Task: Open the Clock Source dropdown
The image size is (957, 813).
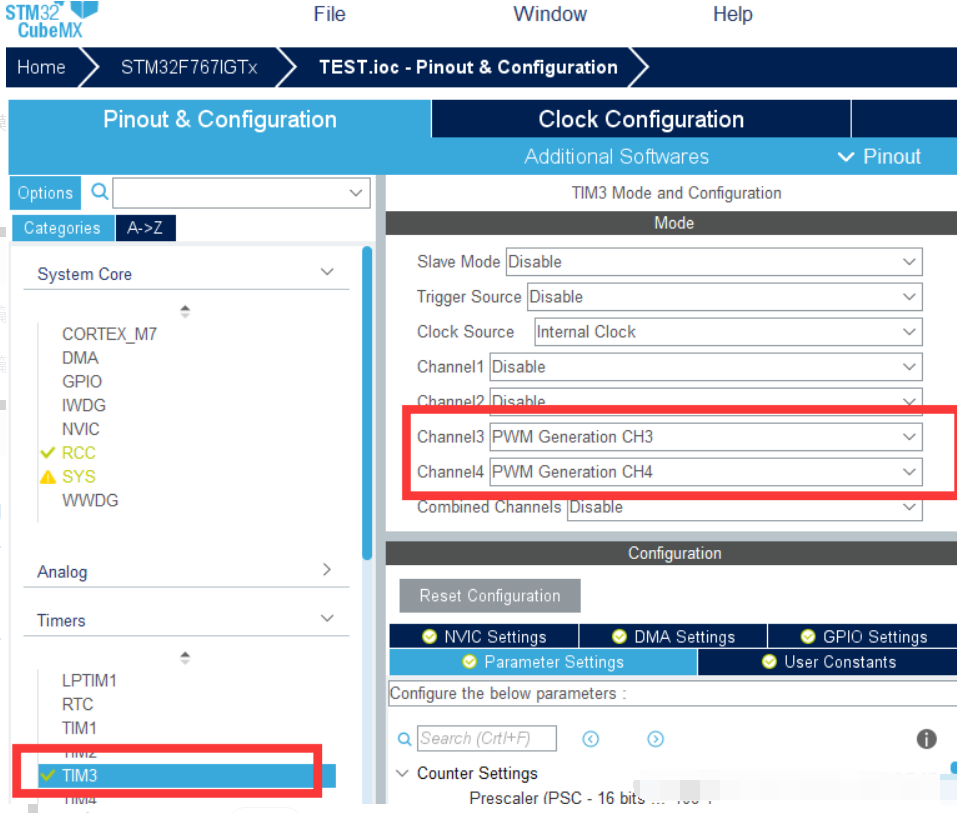Action: click(x=728, y=332)
